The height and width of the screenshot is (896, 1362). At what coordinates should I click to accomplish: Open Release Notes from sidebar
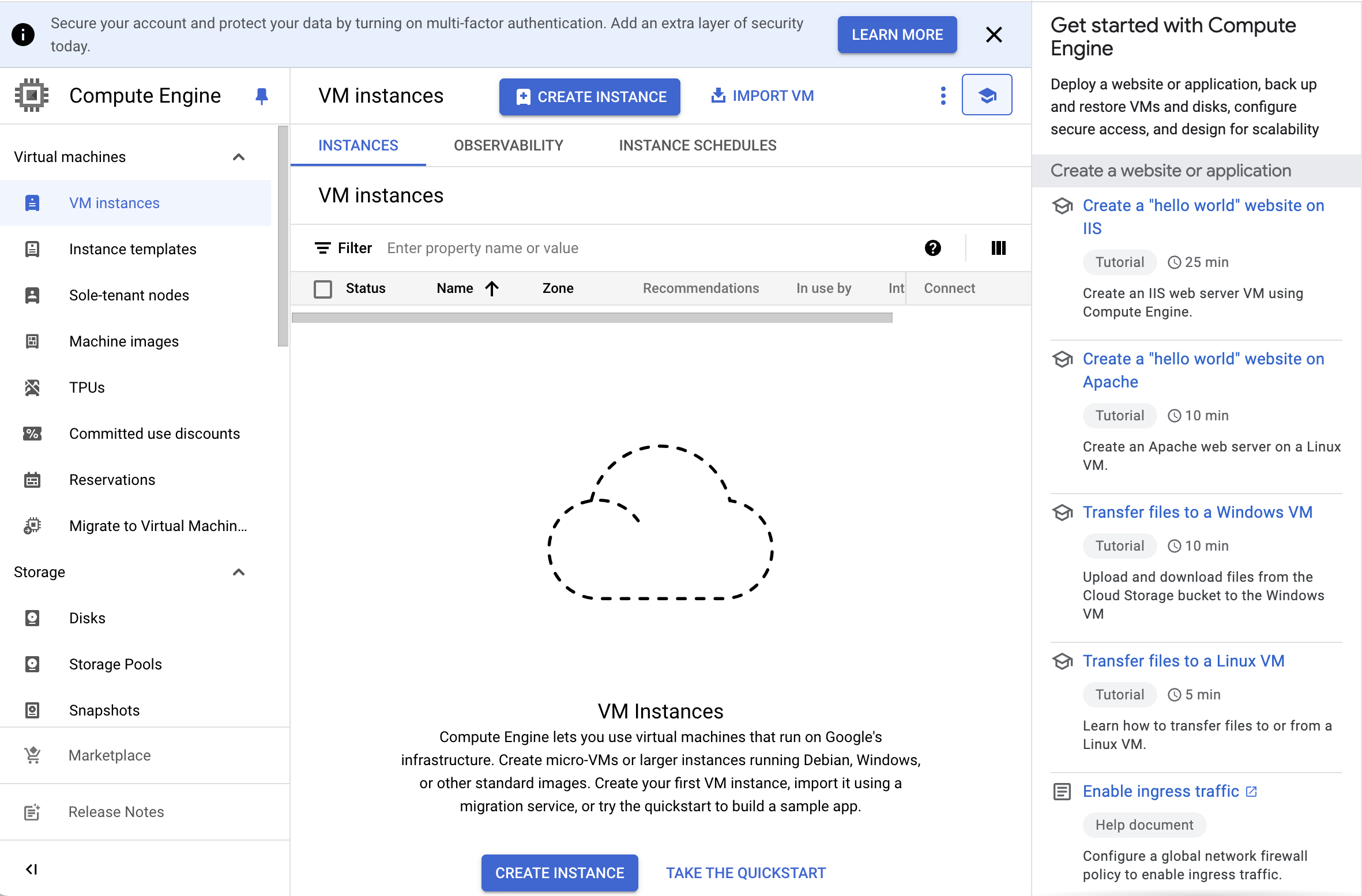pos(144,812)
